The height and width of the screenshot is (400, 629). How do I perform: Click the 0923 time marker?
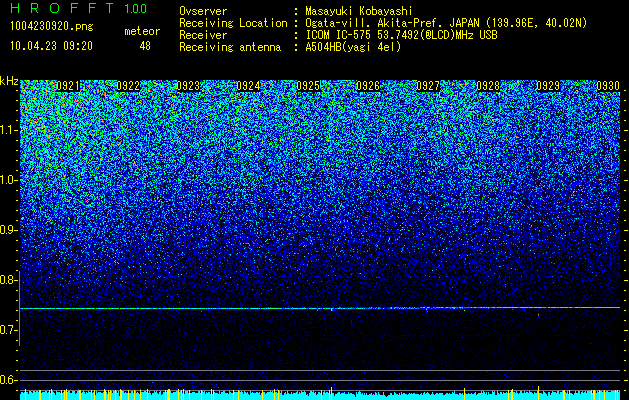pos(188,86)
